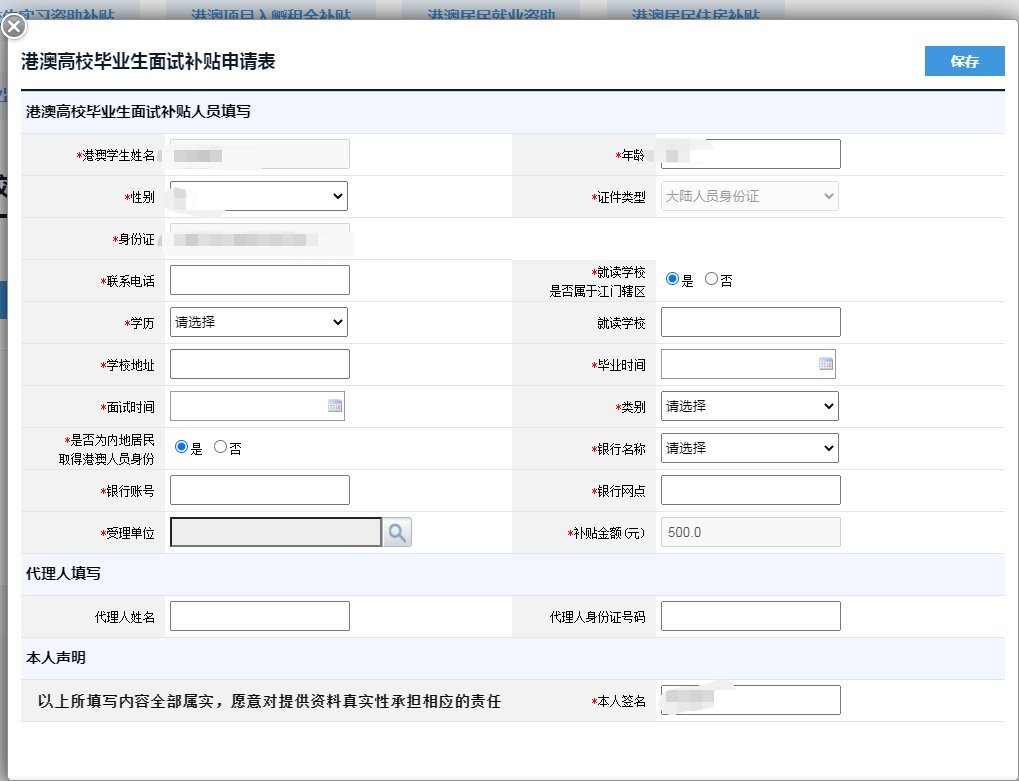Click the 银行账号 input field
This screenshot has width=1019, height=781.
click(x=260, y=490)
